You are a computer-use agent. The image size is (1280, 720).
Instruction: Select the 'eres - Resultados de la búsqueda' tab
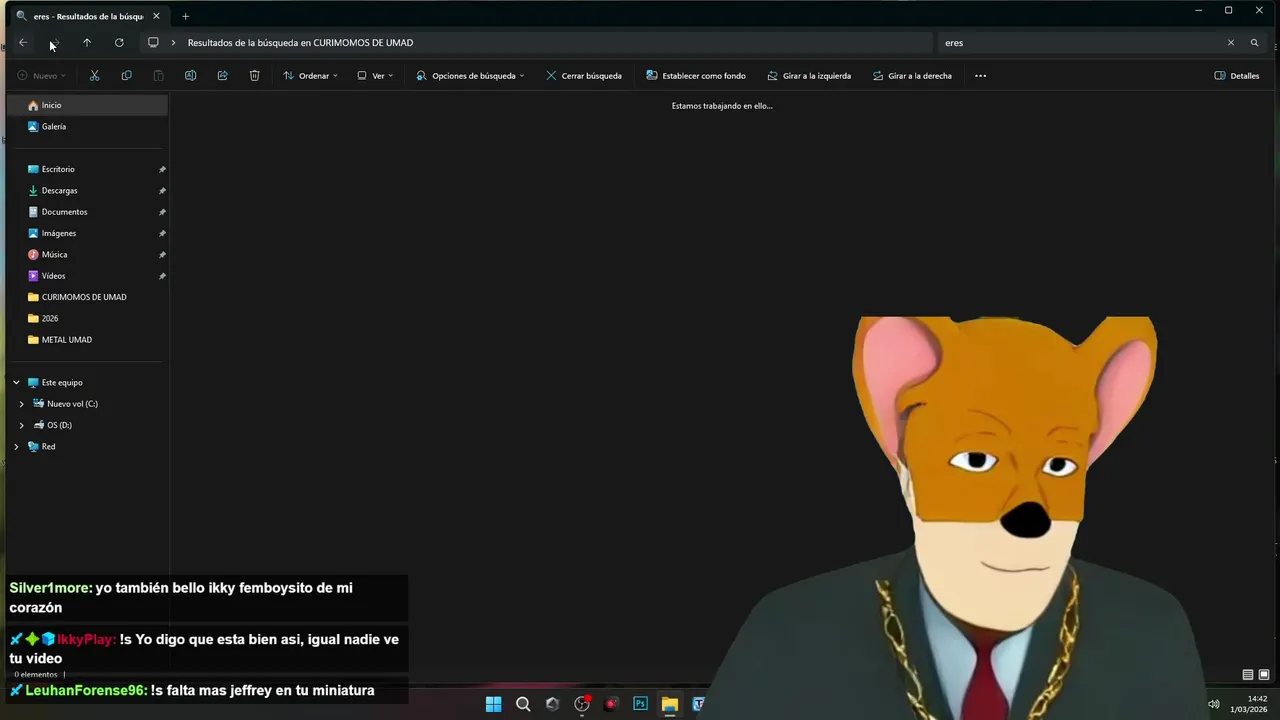(88, 16)
